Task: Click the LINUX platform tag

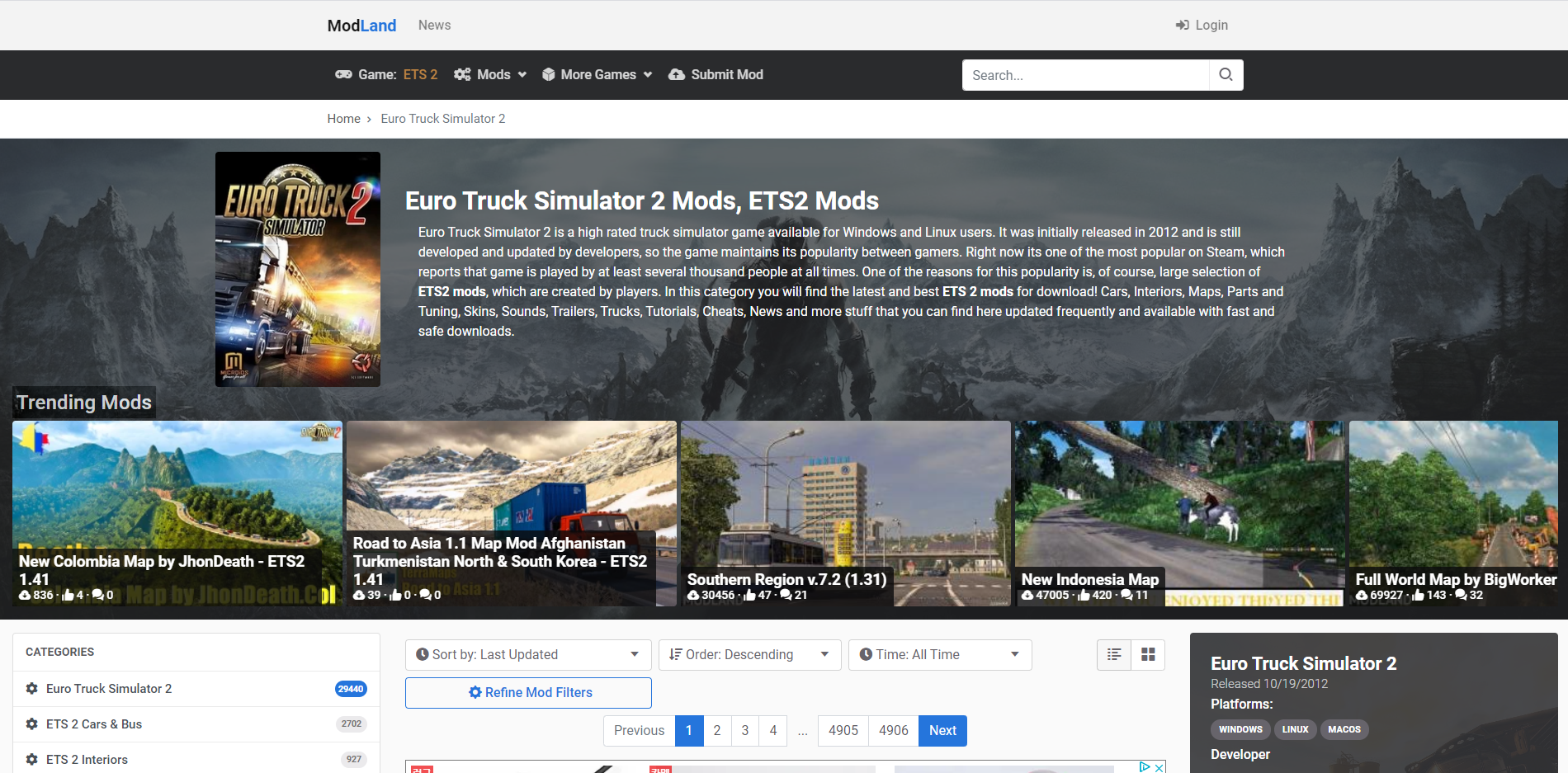Action: [x=1296, y=730]
